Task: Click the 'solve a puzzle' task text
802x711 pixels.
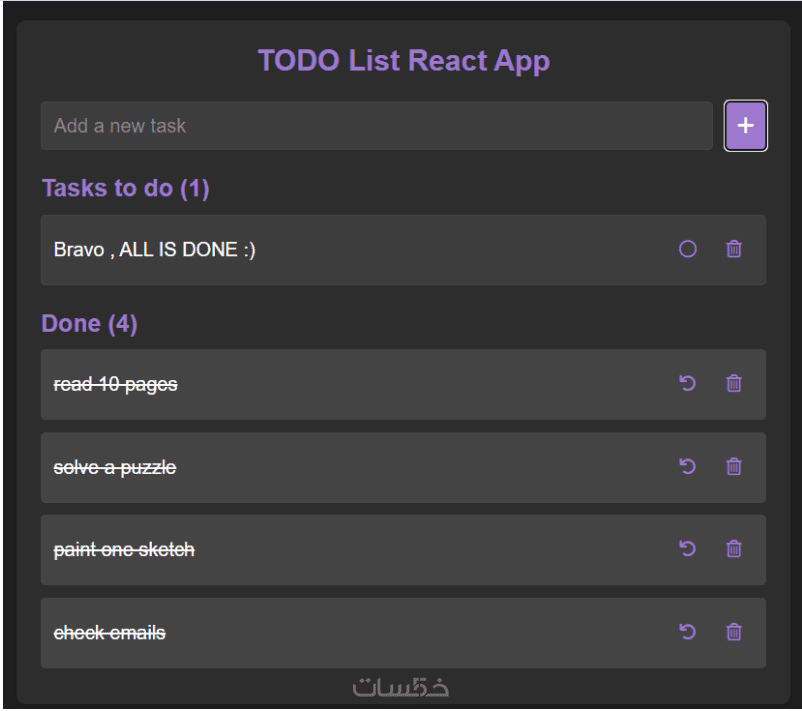Action: pos(114,467)
